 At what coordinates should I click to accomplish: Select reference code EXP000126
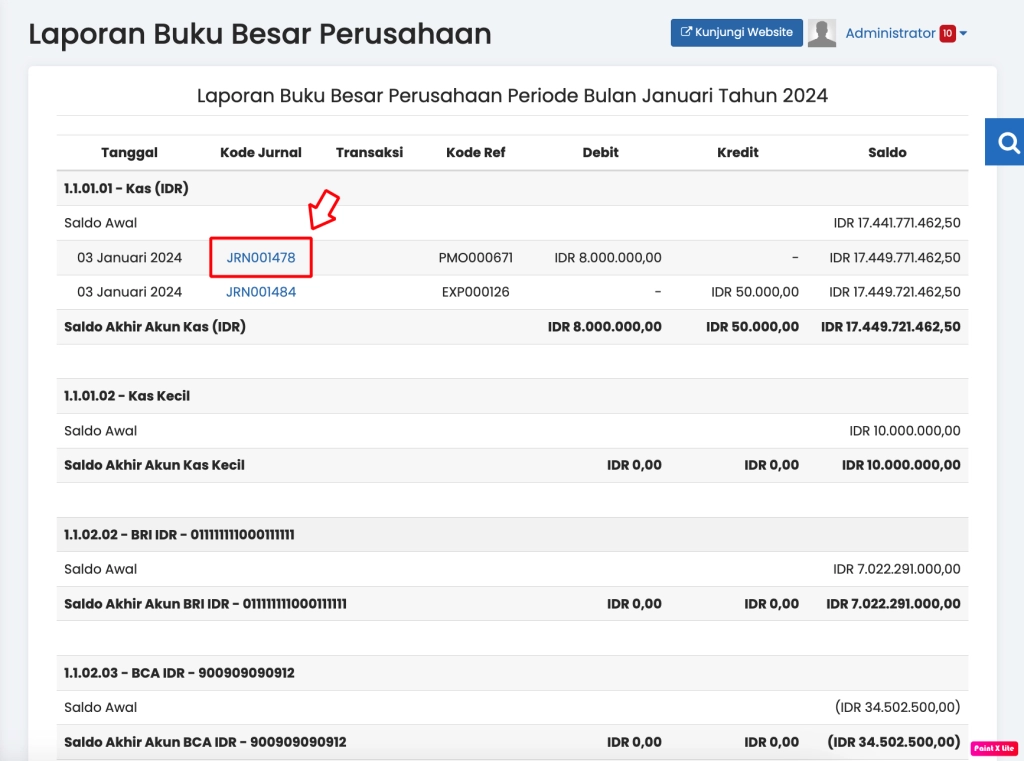476,292
